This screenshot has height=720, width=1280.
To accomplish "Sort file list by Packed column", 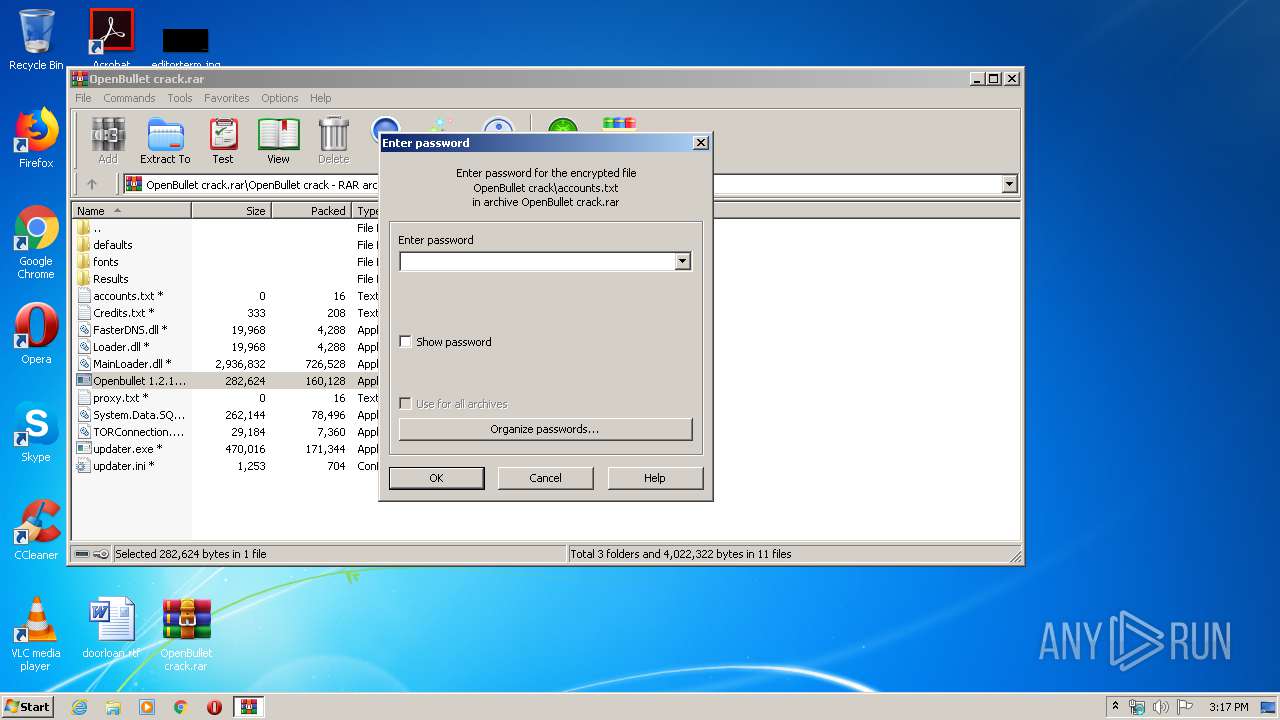I will pos(311,211).
